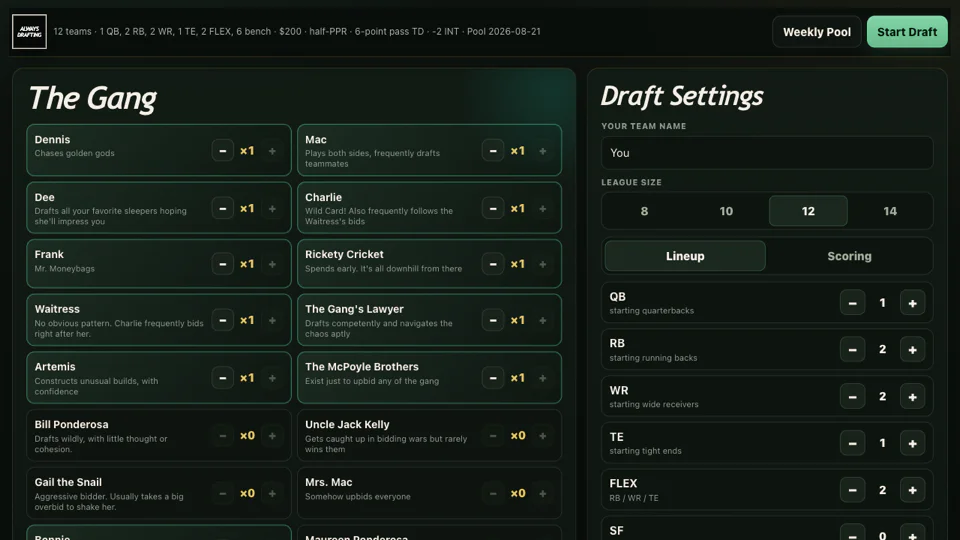960x540 pixels.
Task: Increase The Gang's Lawyer count
Action: pos(542,320)
